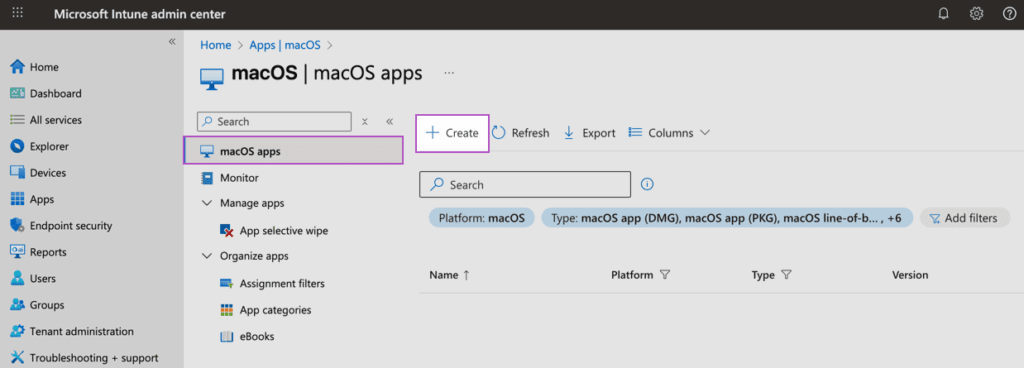Click the Apps | macOS breadcrumb link
Viewport: 1024px width, 368px height.
click(285, 45)
